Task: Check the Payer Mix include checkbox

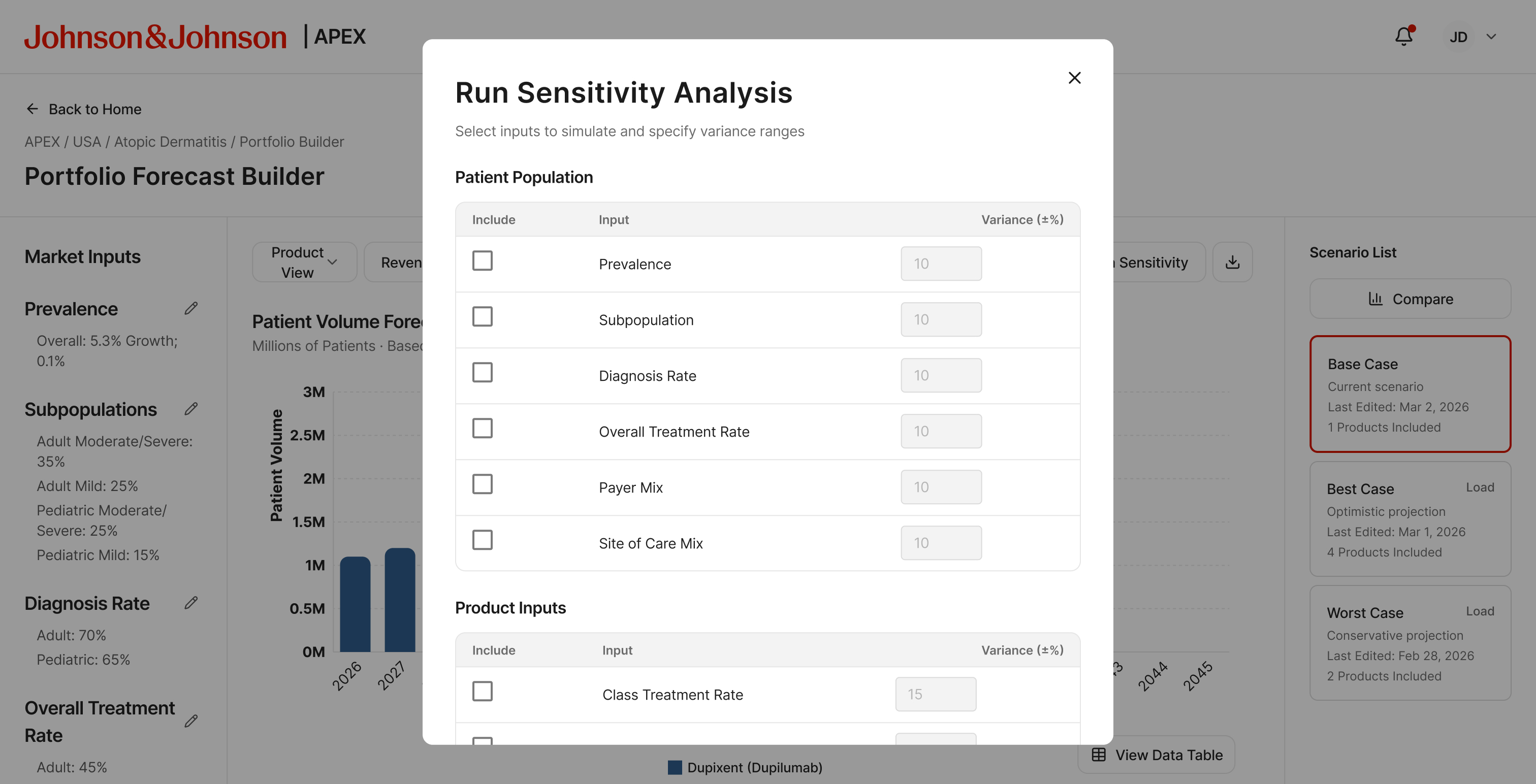Action: coord(483,484)
